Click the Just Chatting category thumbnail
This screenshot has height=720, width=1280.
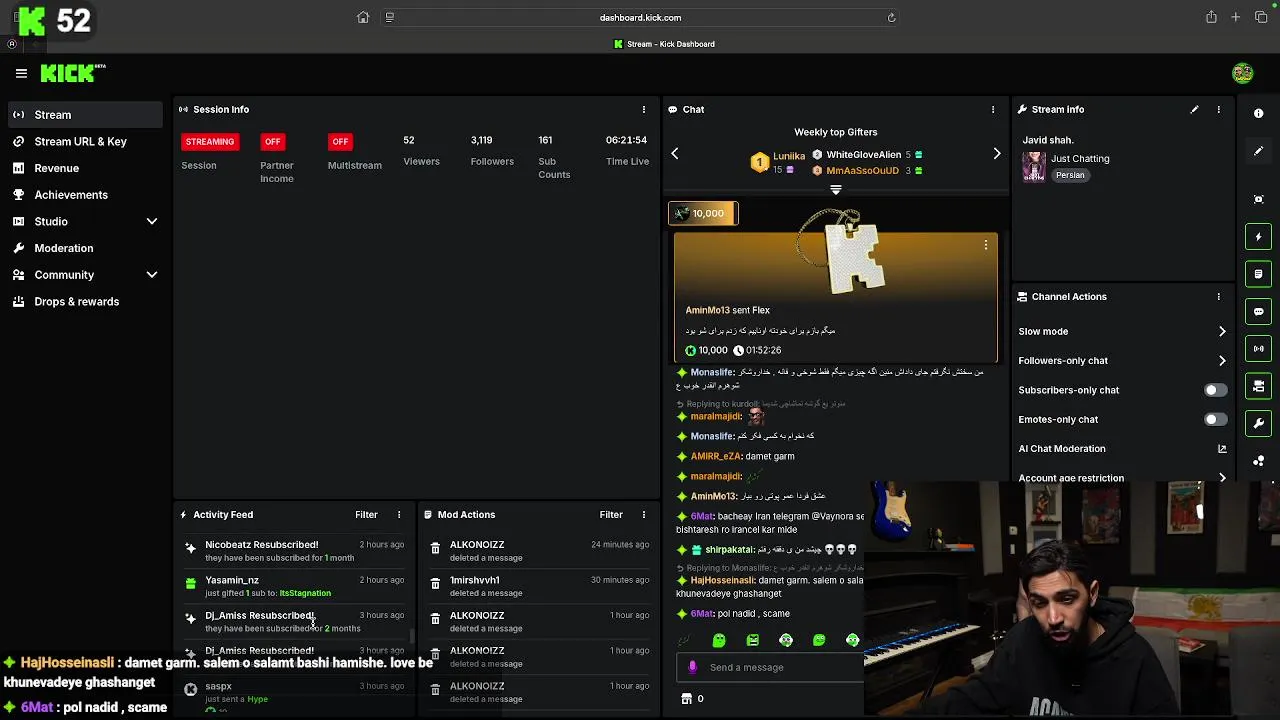[x=1034, y=166]
